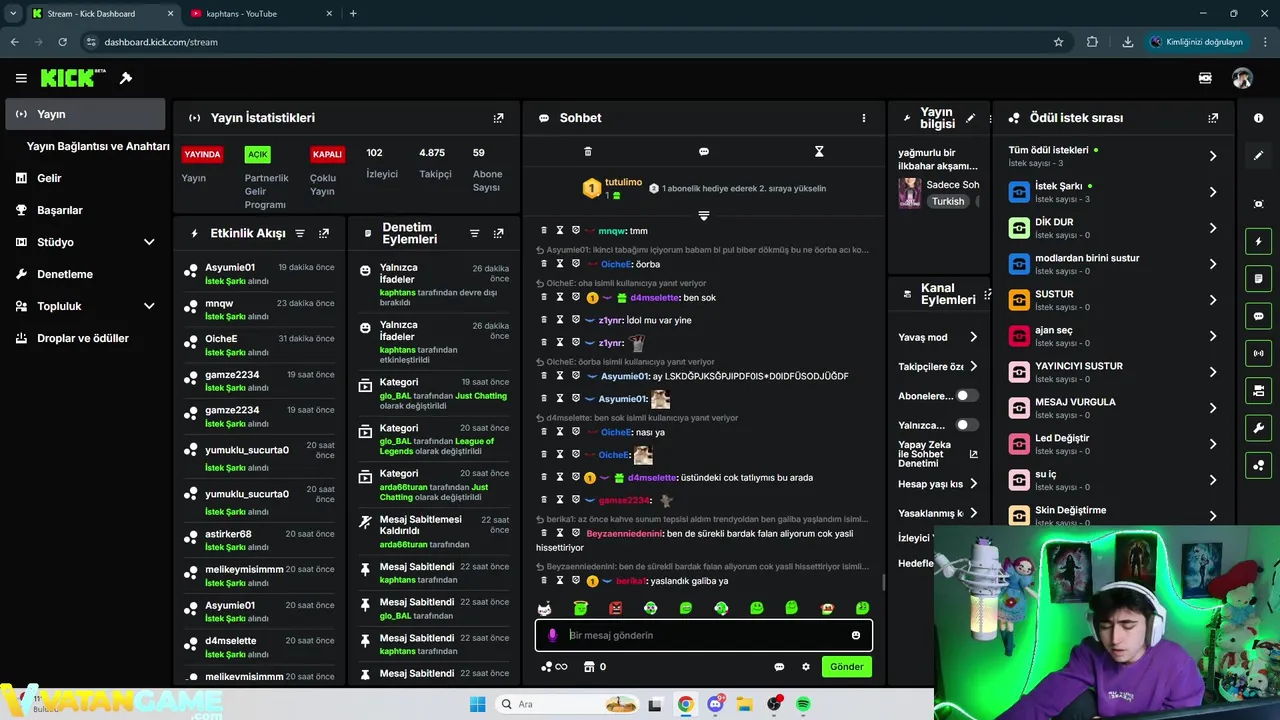Image resolution: width=1280 pixels, height=720 pixels.
Task: Click the hourglass icon in Sohbet toolbar
Action: [819, 152]
